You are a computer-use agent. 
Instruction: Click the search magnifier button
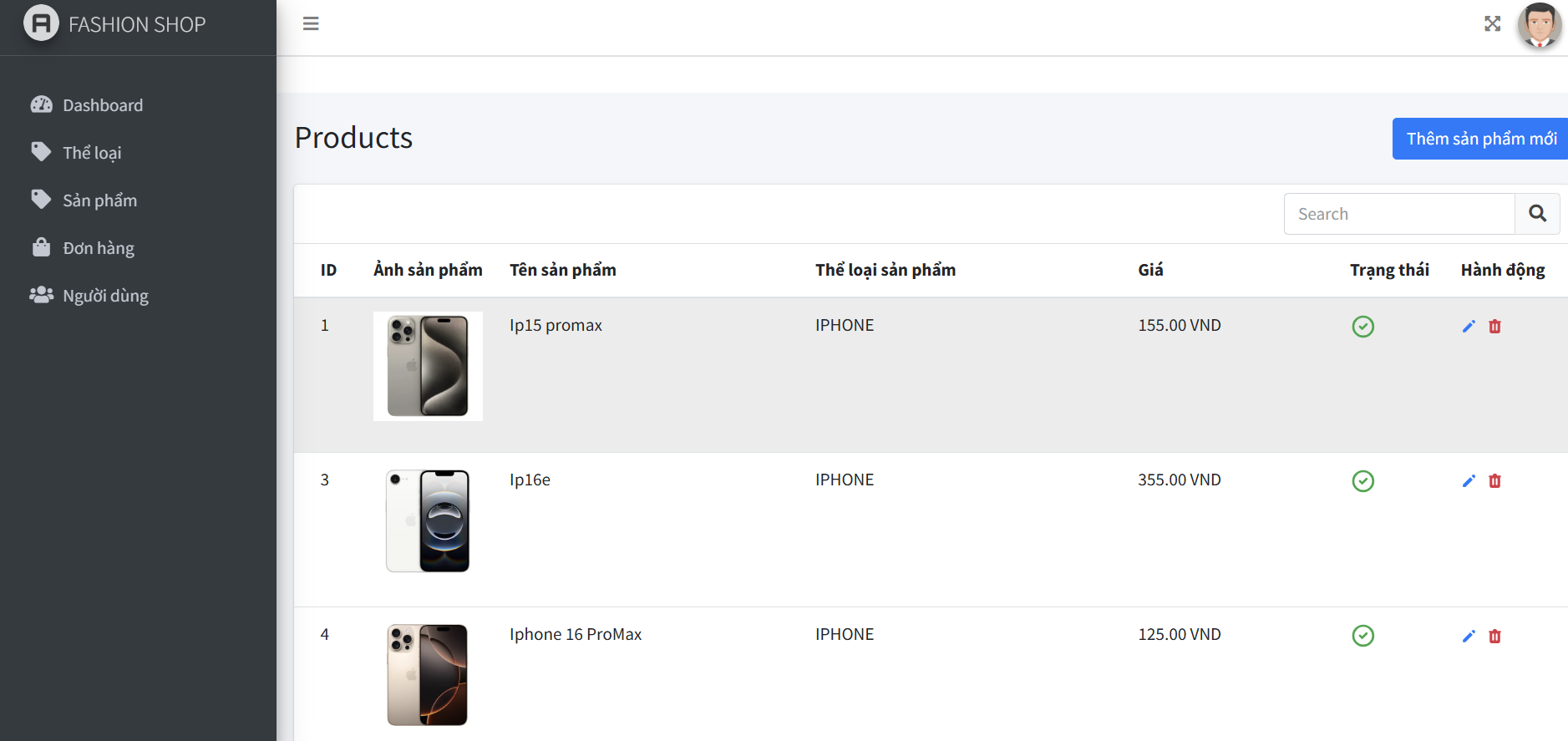pyautogui.click(x=1537, y=214)
